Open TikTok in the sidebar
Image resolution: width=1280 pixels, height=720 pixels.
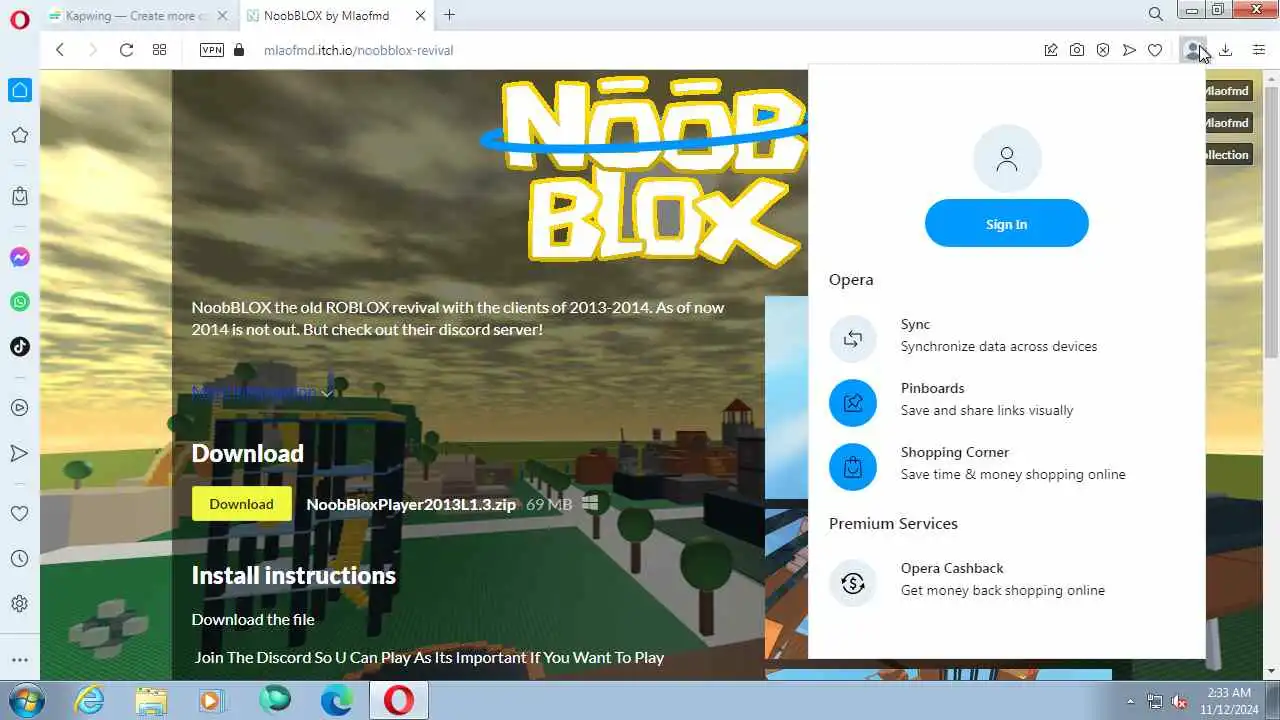pos(20,347)
